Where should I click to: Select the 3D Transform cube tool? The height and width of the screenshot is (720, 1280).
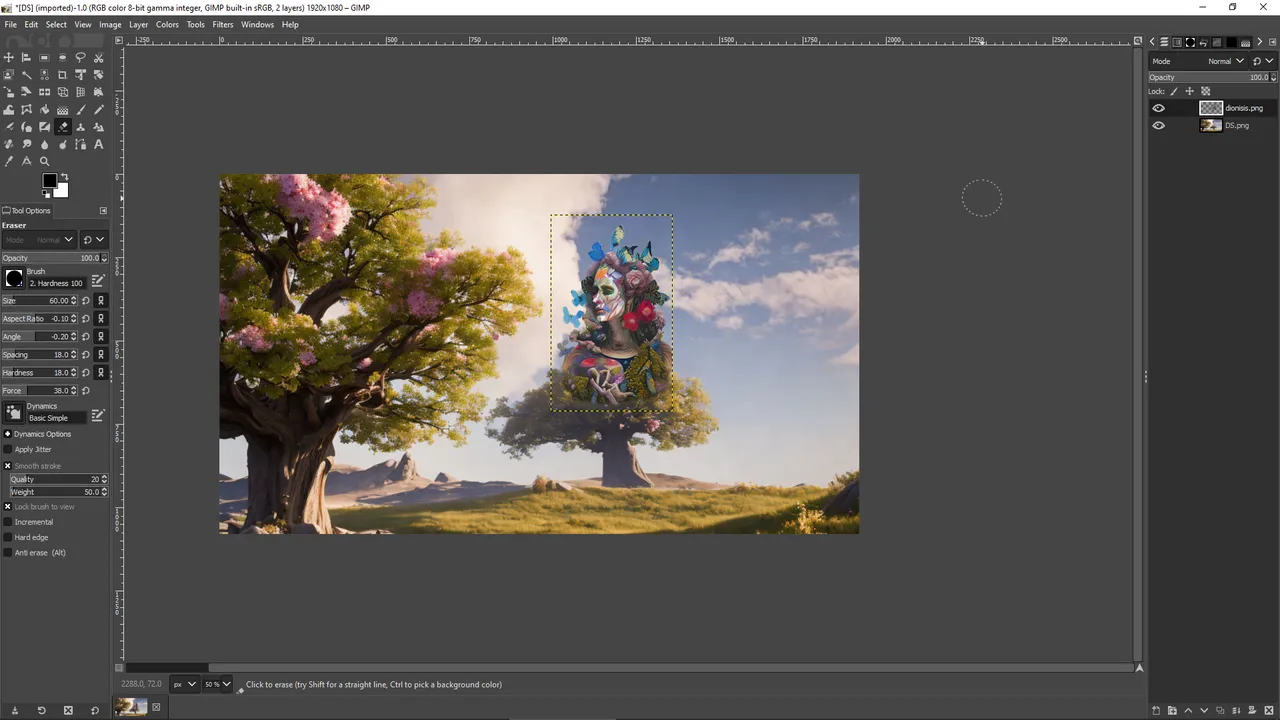coord(62,92)
